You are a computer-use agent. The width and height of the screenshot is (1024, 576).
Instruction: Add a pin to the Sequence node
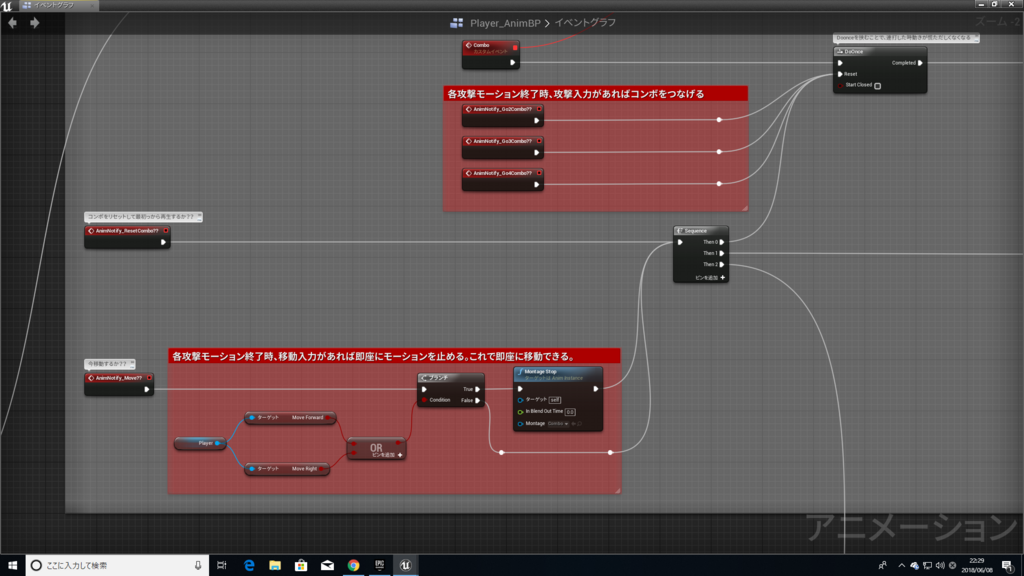[711, 278]
